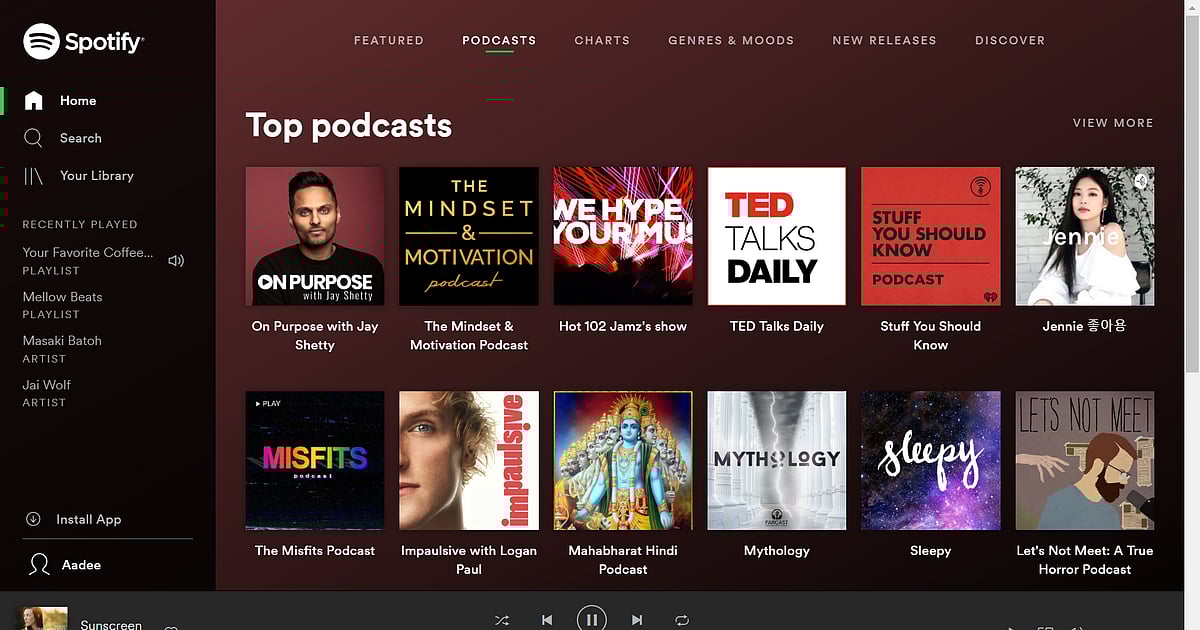Toggle shuffle playback

click(x=502, y=620)
